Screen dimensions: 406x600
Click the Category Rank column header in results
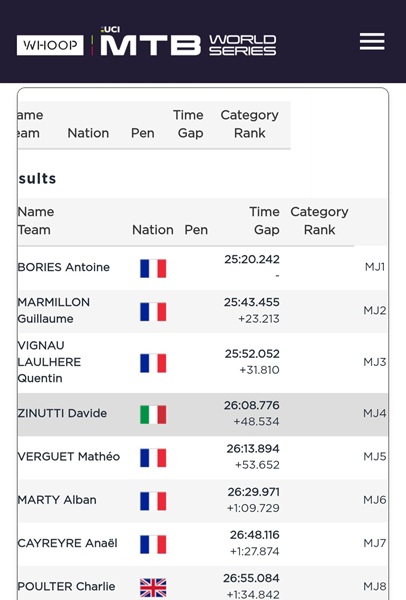320,221
